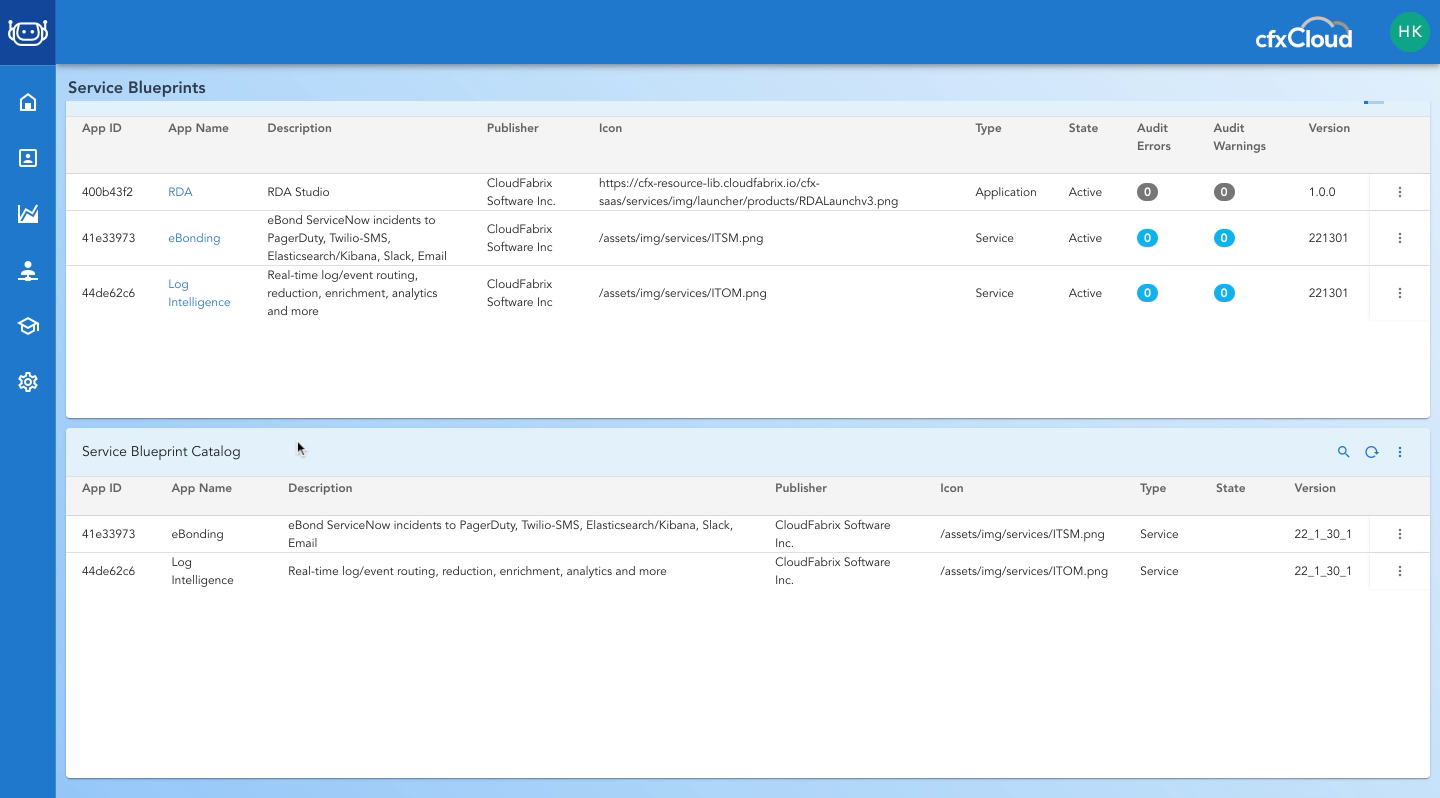Click Audit Warnings badge for Log Intelligence
The height and width of the screenshot is (798, 1440).
[1224, 293]
